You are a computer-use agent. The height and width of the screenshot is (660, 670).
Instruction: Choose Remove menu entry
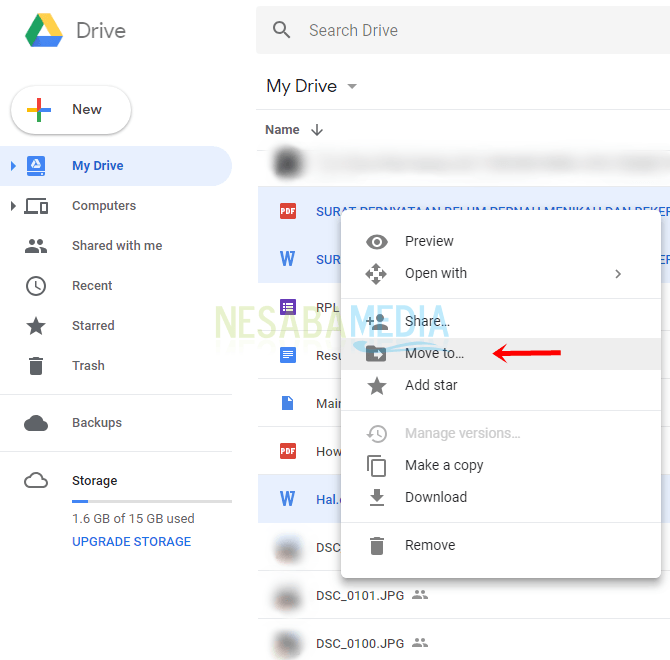501,545
